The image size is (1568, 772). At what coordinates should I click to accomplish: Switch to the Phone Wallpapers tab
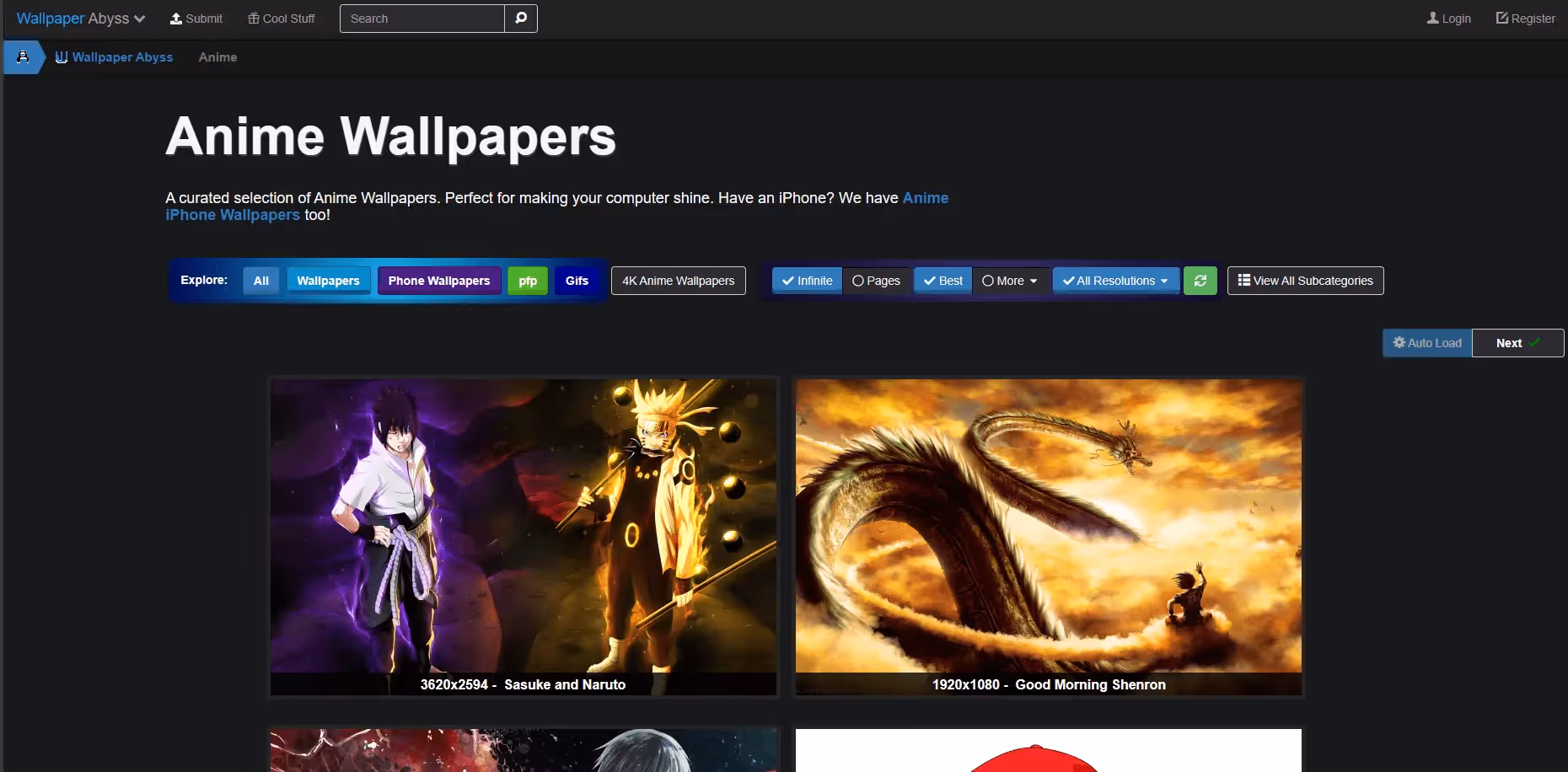438,281
